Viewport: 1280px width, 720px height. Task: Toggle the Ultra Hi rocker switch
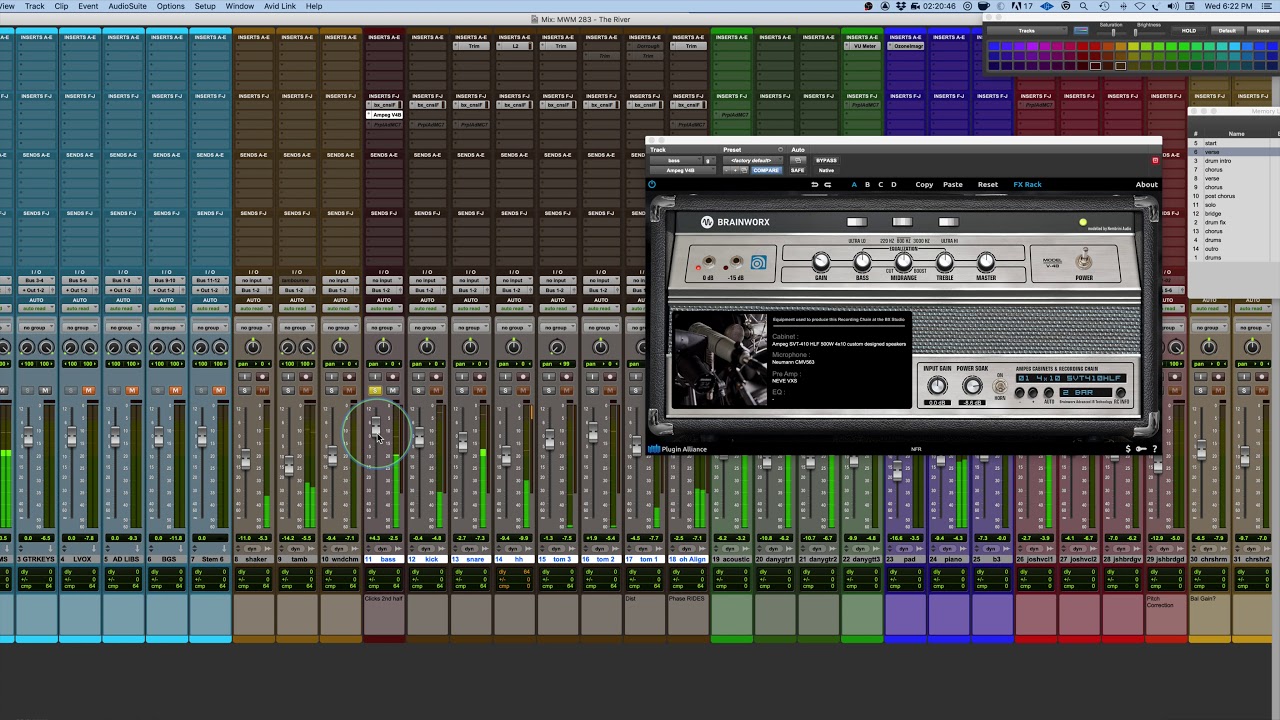pos(948,222)
